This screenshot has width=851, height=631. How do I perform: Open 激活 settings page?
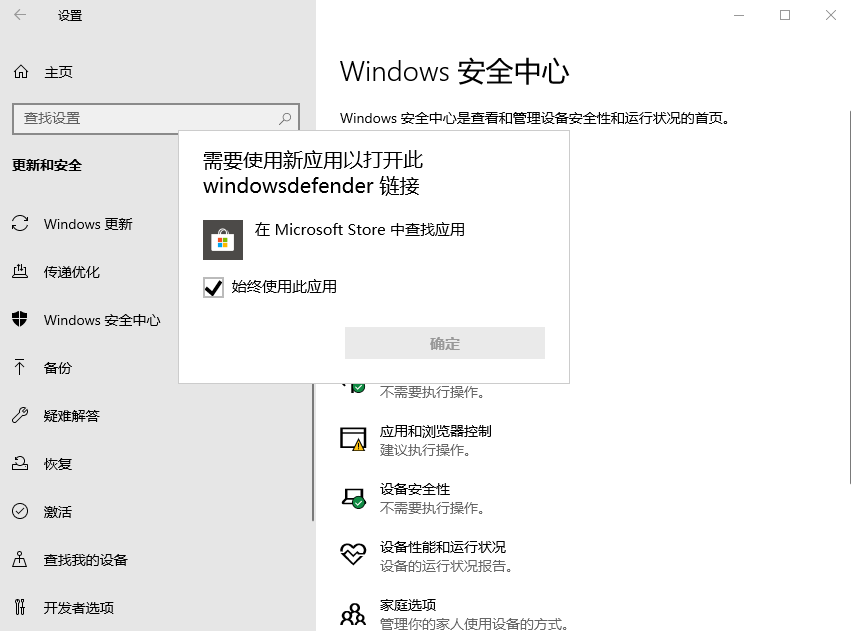58,512
